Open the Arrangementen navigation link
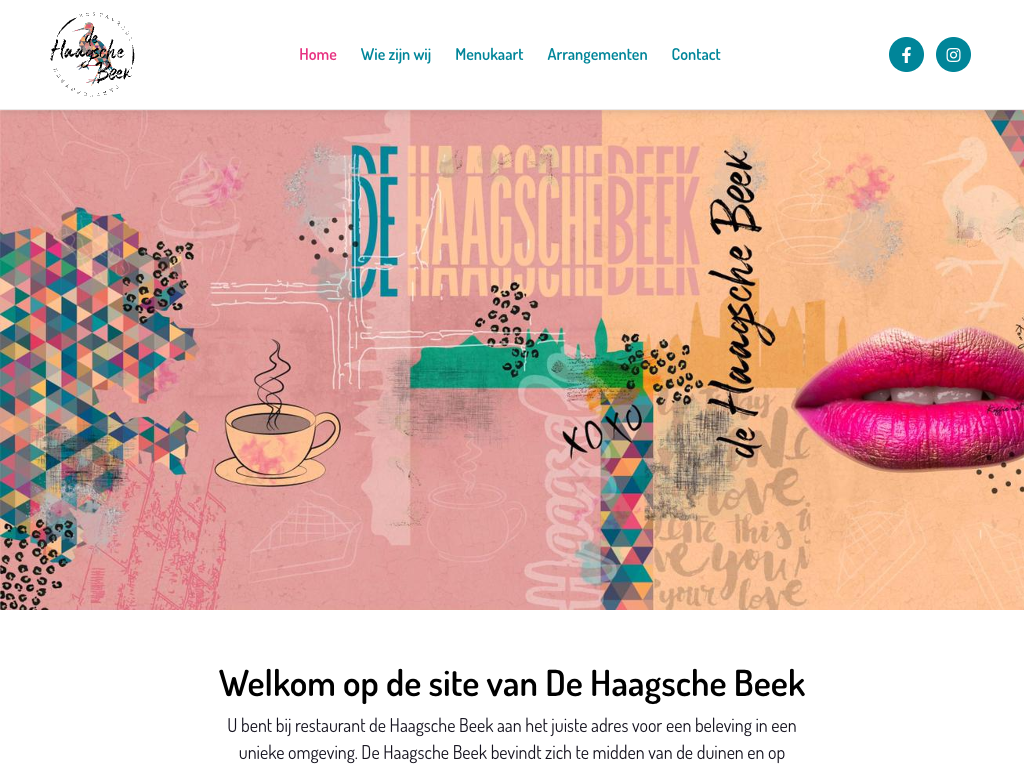The image size is (1024, 768). 597,55
